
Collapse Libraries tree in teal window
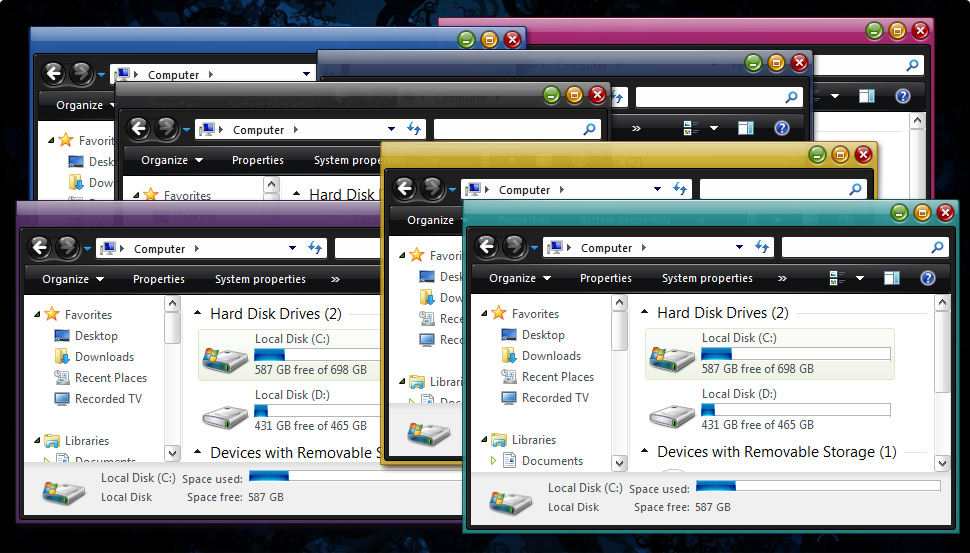point(484,440)
